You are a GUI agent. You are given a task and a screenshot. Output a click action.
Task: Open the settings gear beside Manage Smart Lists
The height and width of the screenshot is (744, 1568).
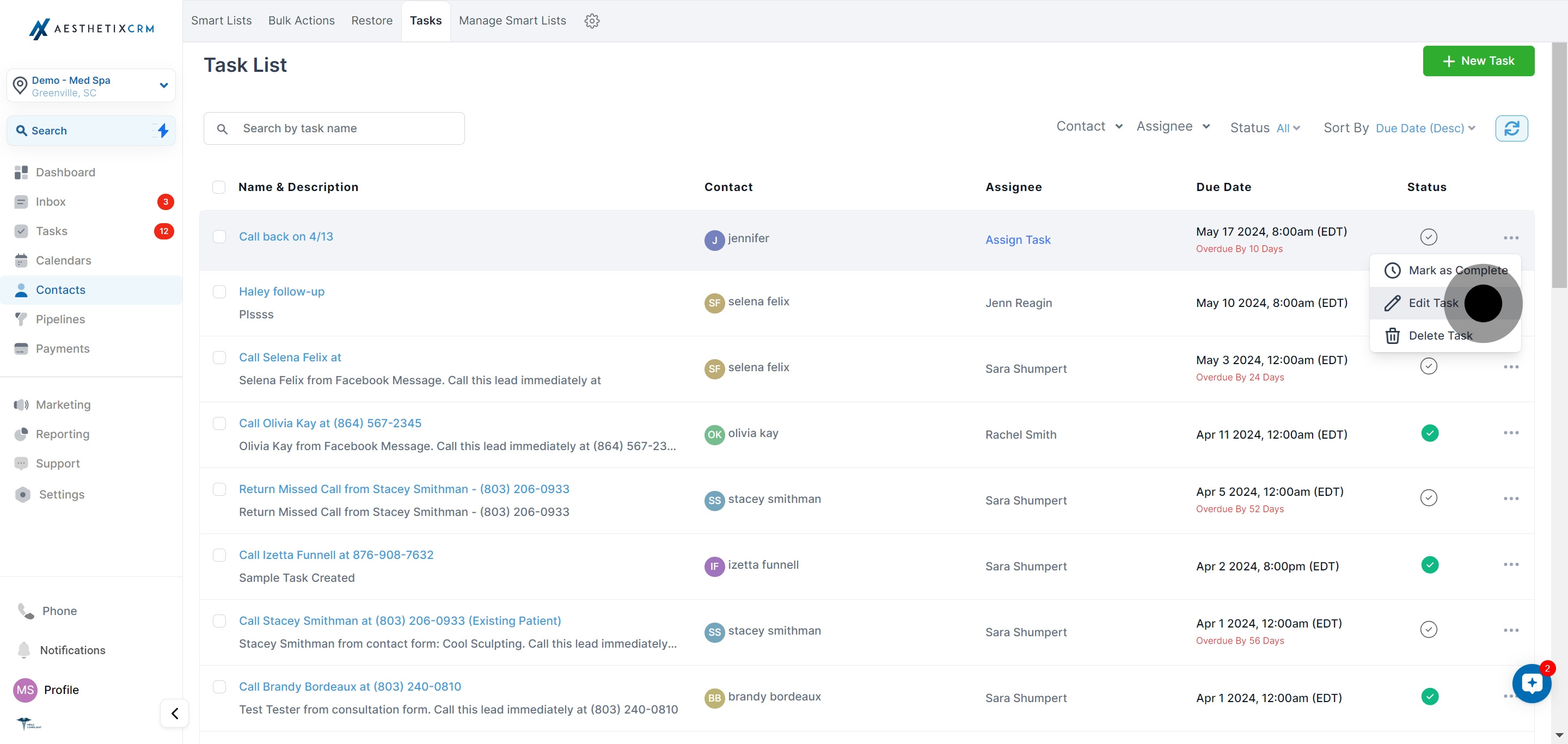[x=592, y=21]
